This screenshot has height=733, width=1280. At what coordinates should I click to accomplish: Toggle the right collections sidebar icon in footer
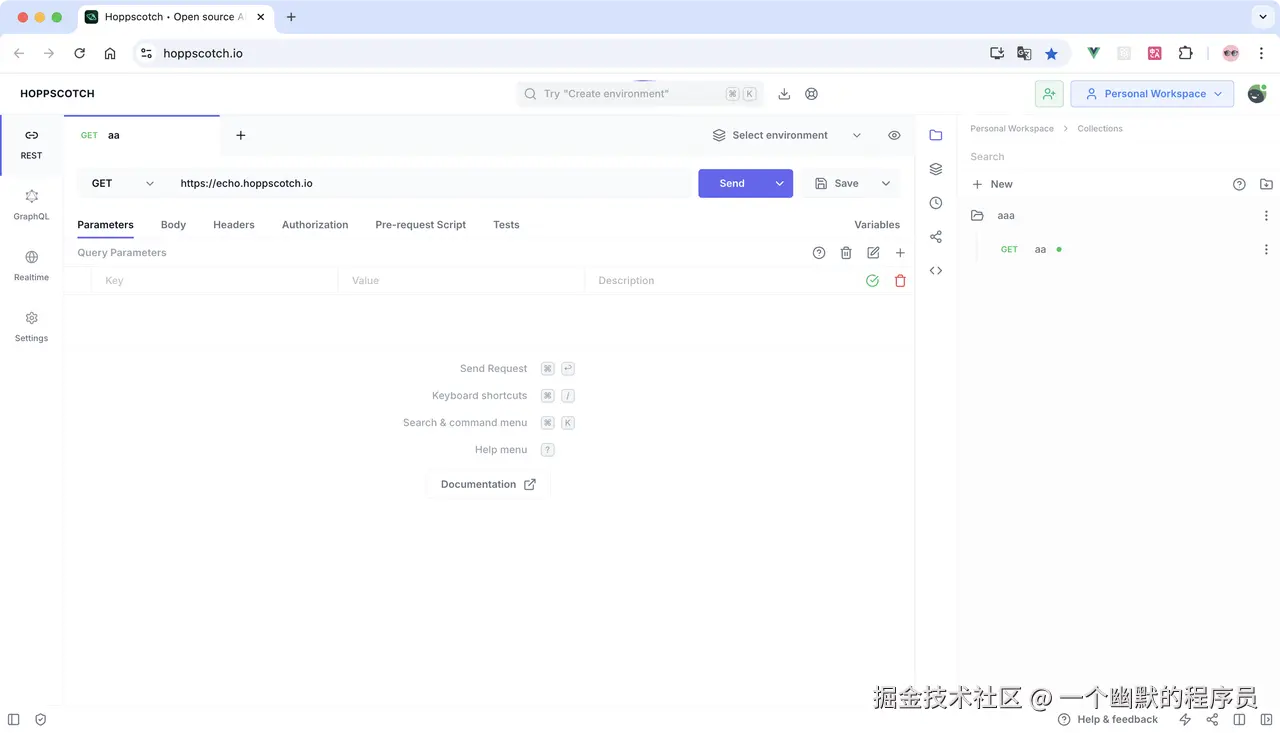pos(1266,719)
